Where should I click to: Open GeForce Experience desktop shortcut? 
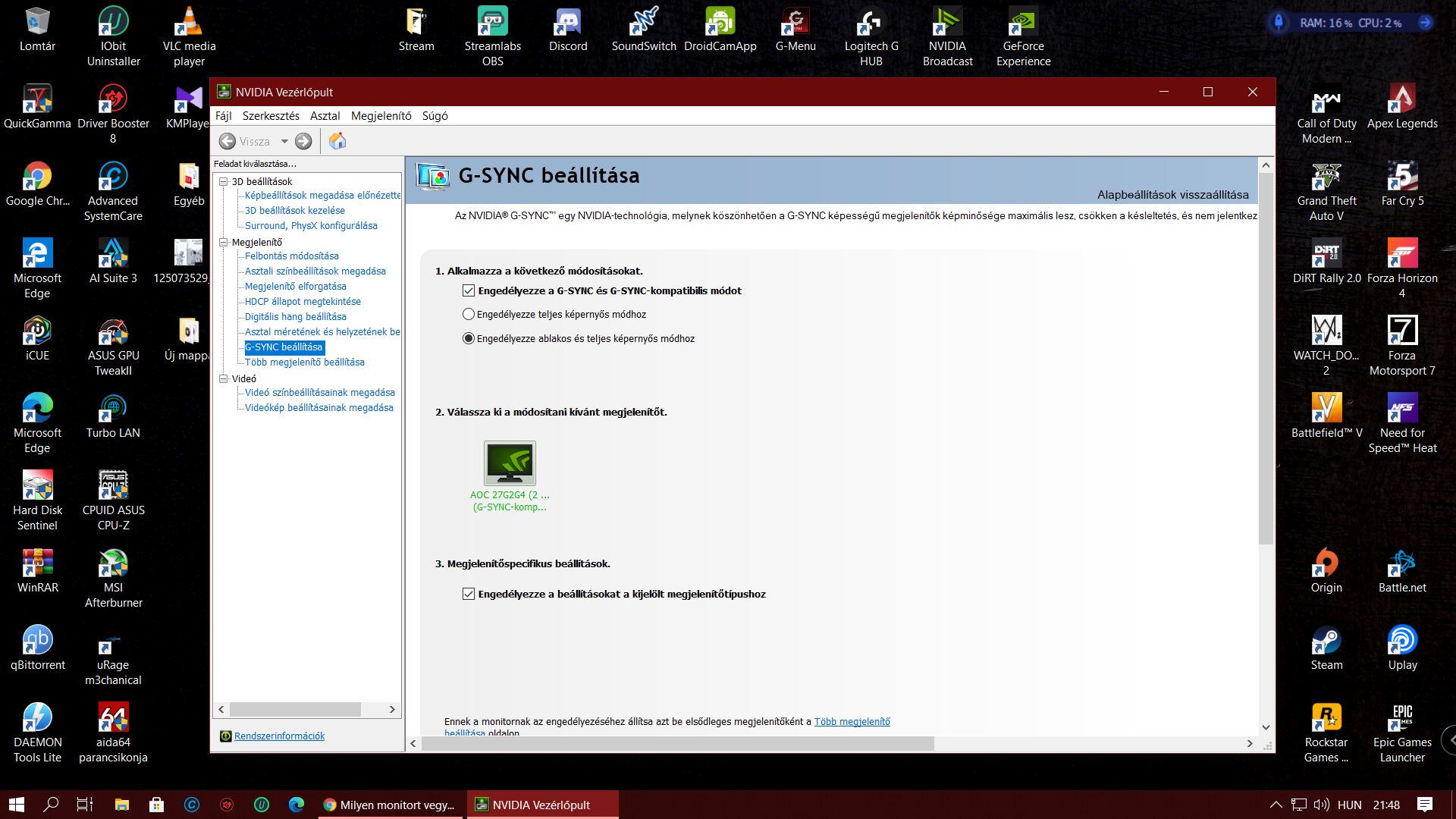1023,36
